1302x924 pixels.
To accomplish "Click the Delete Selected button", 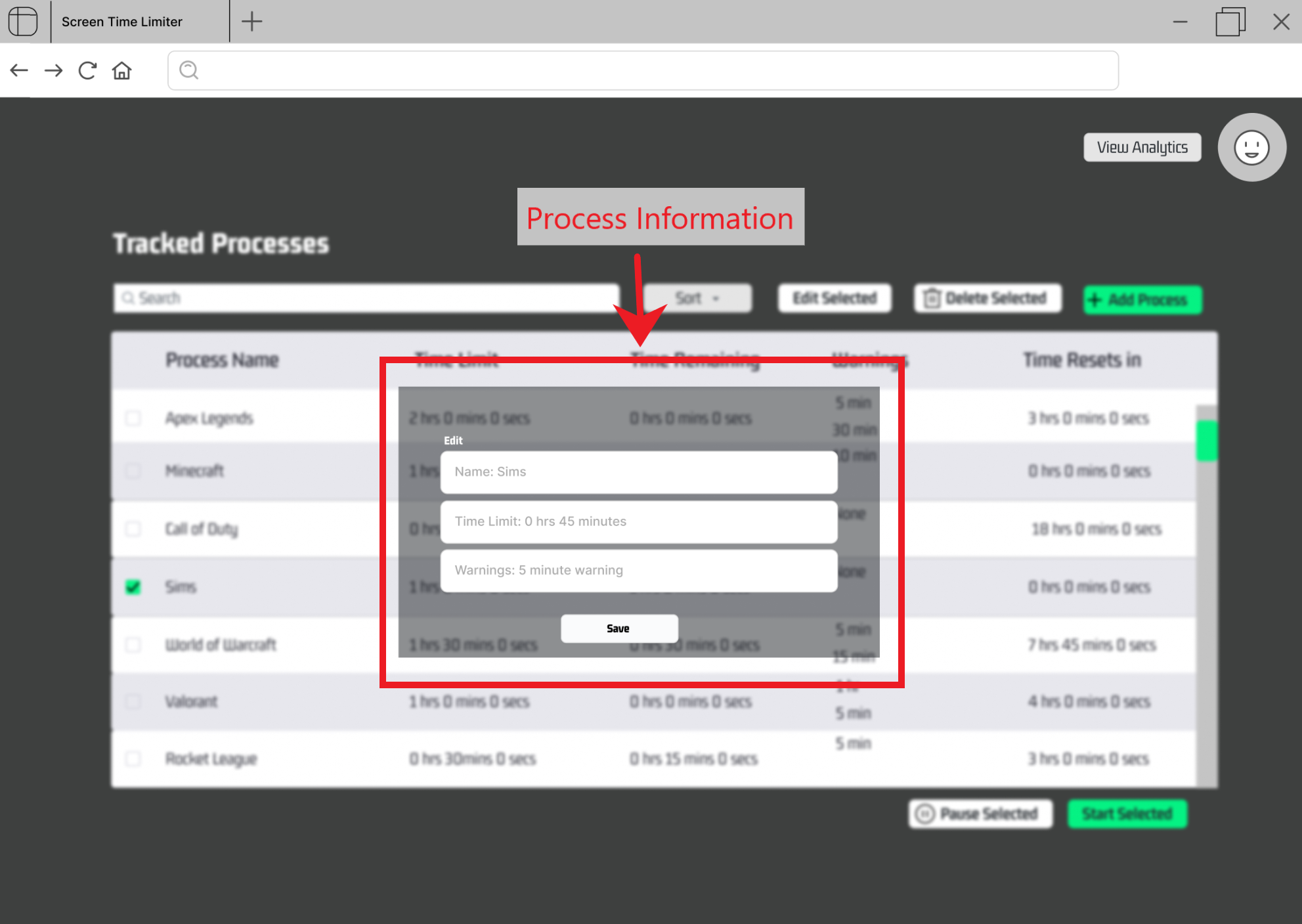I will coord(987,298).
